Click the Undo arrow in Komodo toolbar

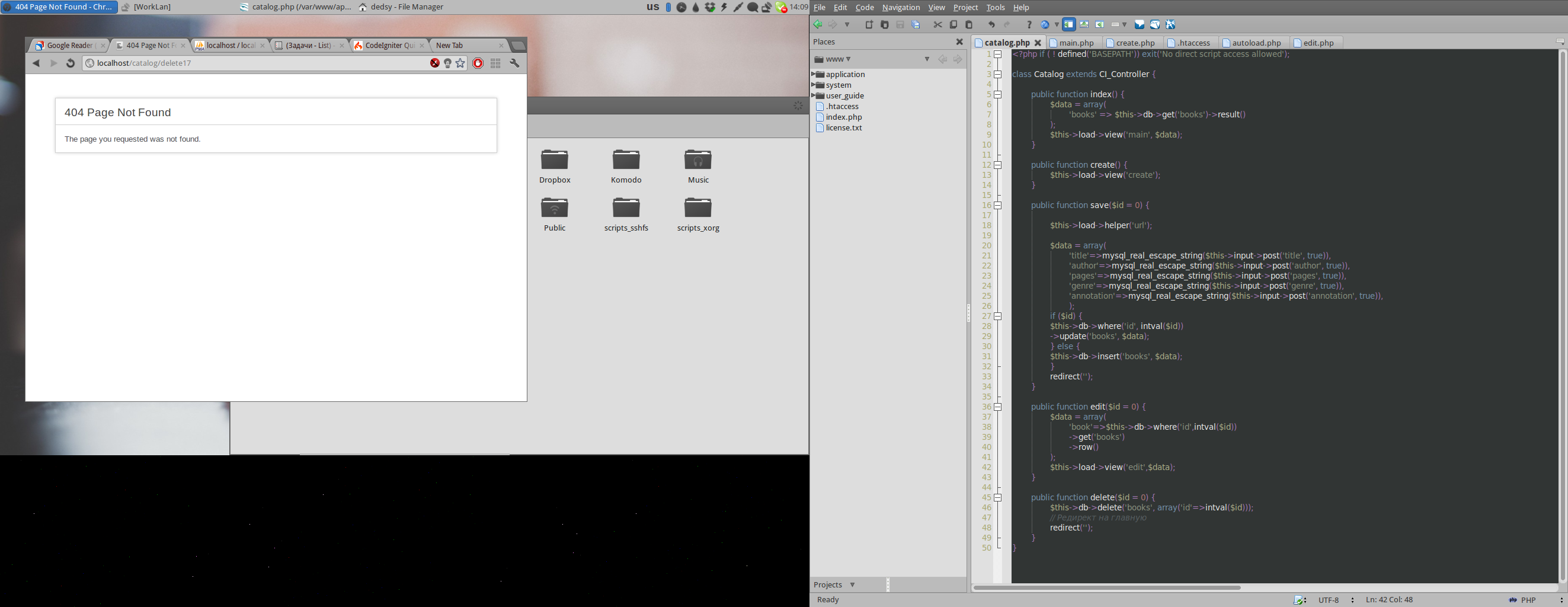tap(991, 25)
